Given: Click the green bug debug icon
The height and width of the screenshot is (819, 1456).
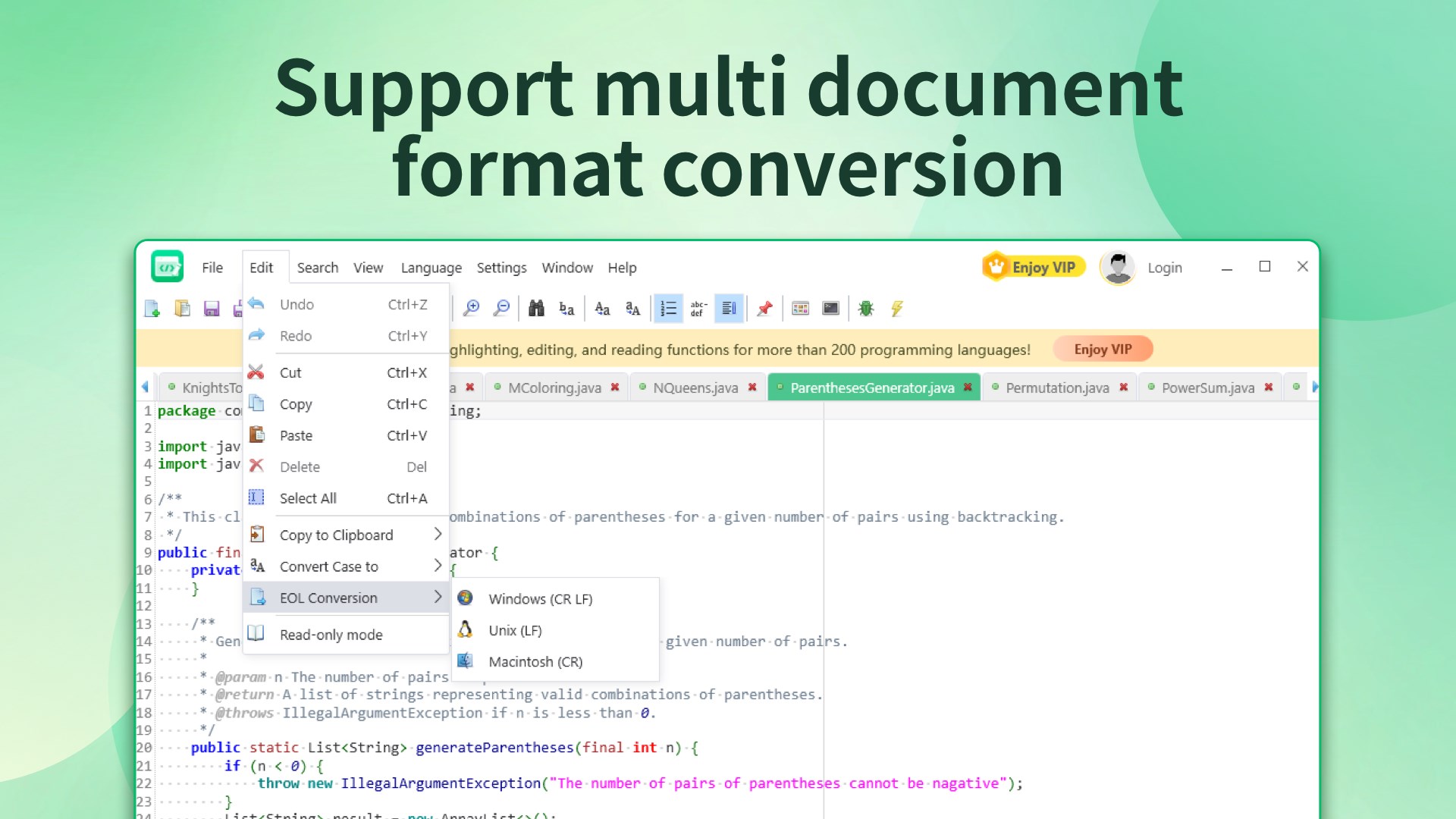Looking at the screenshot, I should (x=866, y=308).
